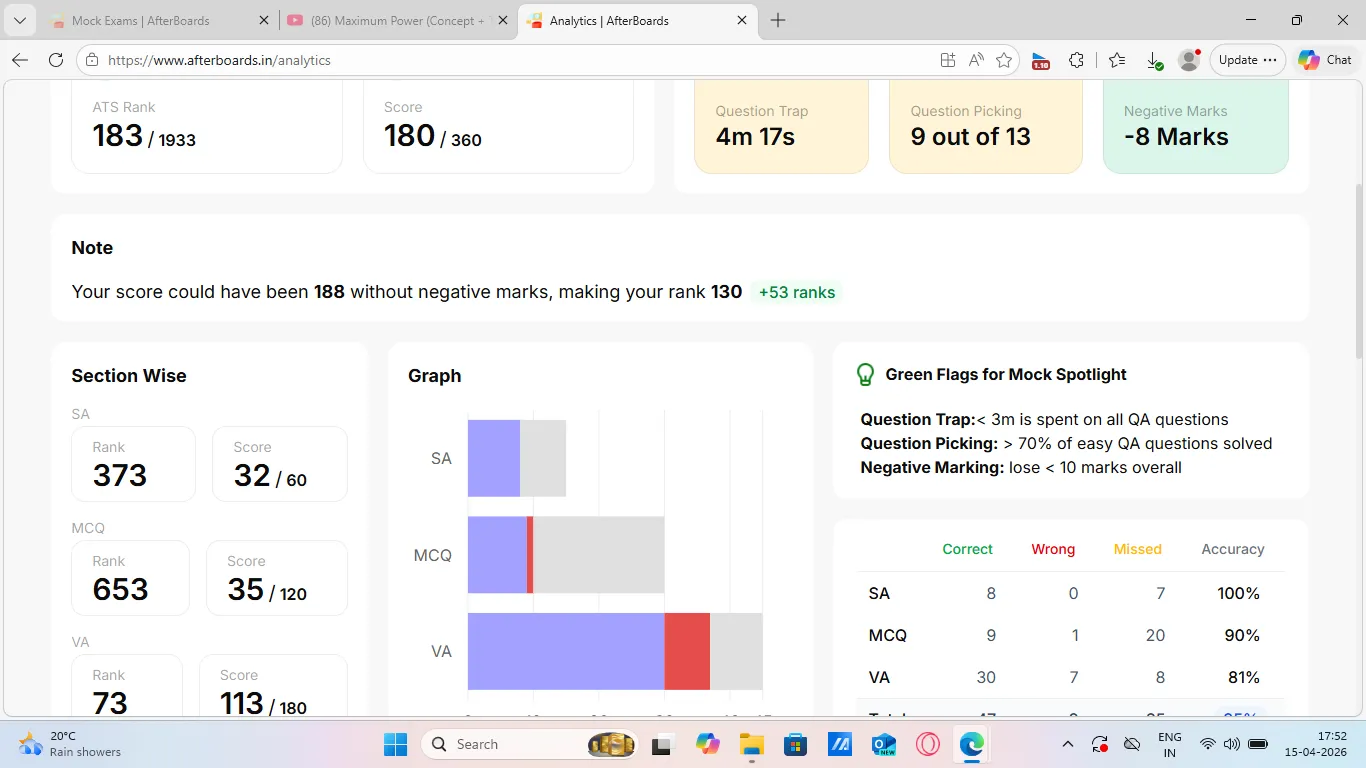This screenshot has height=768, width=1366.
Task: Bookmark this page with the star icon
Action: click(1004, 60)
